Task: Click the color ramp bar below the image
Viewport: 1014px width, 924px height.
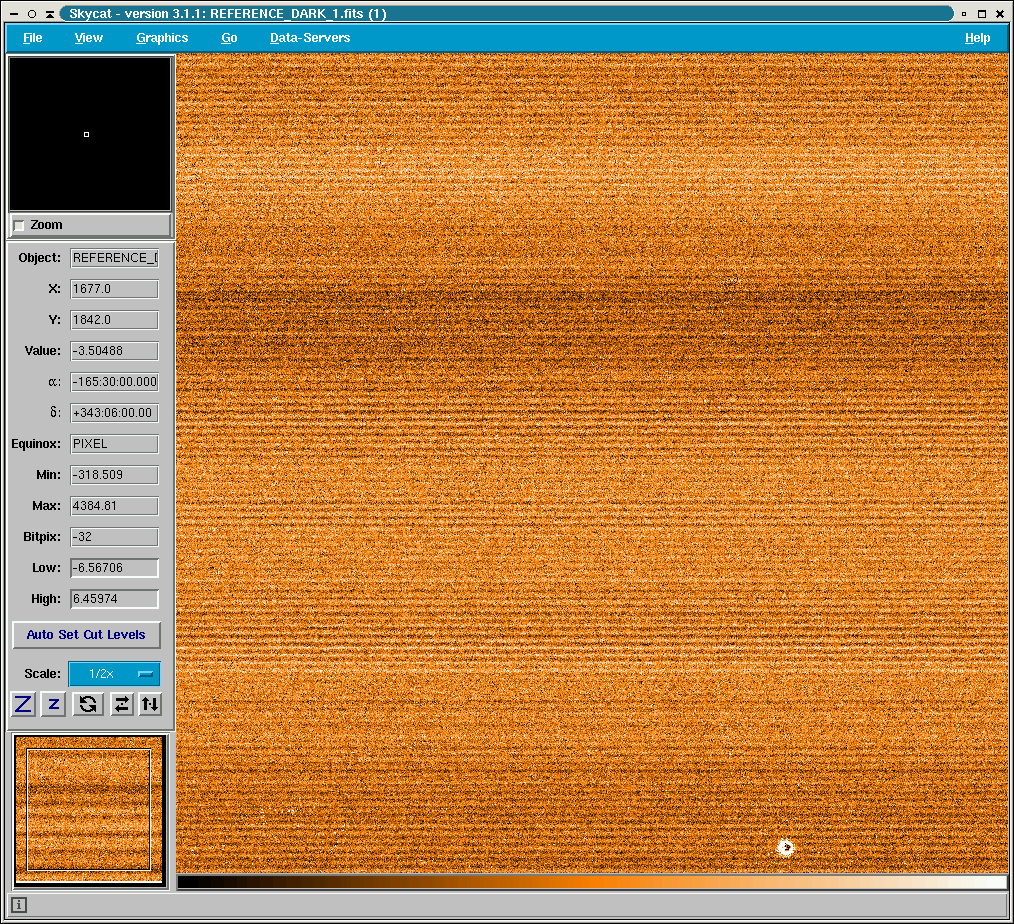Action: (x=592, y=882)
